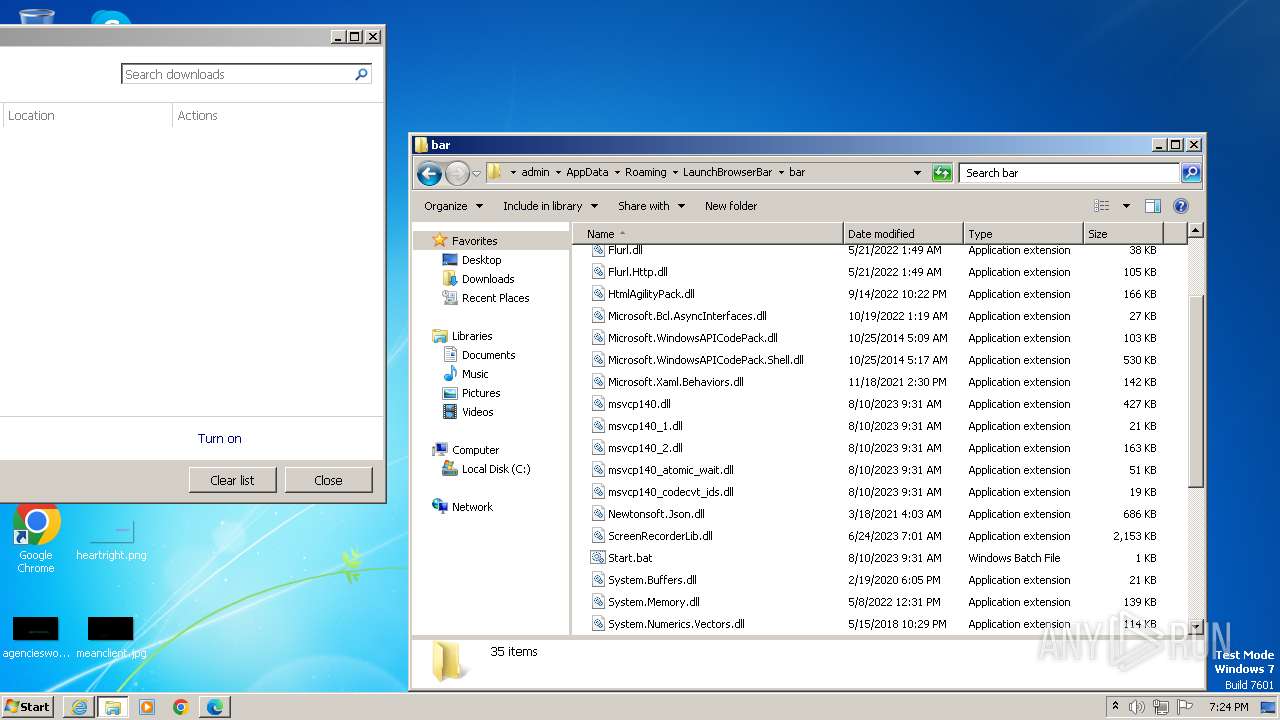Open the Videos library
This screenshot has height=720, width=1280.
(477, 412)
